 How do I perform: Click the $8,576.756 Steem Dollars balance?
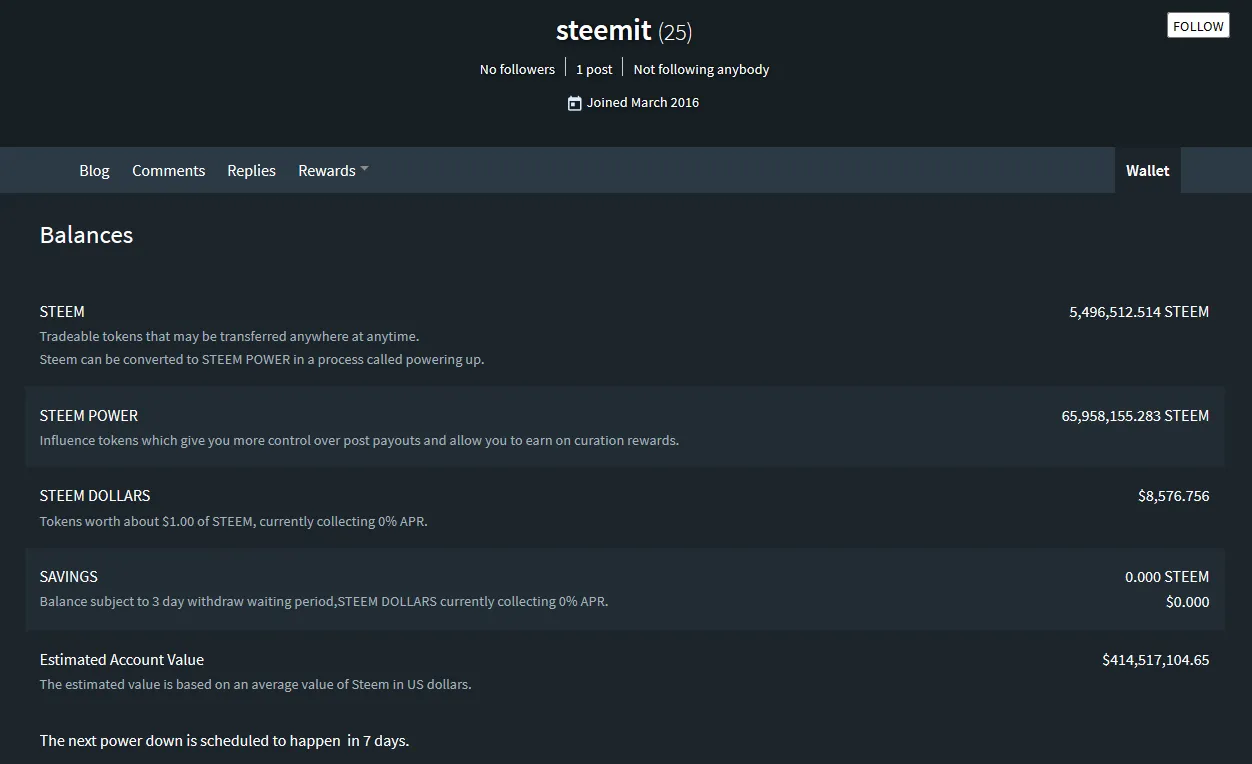pos(1173,496)
